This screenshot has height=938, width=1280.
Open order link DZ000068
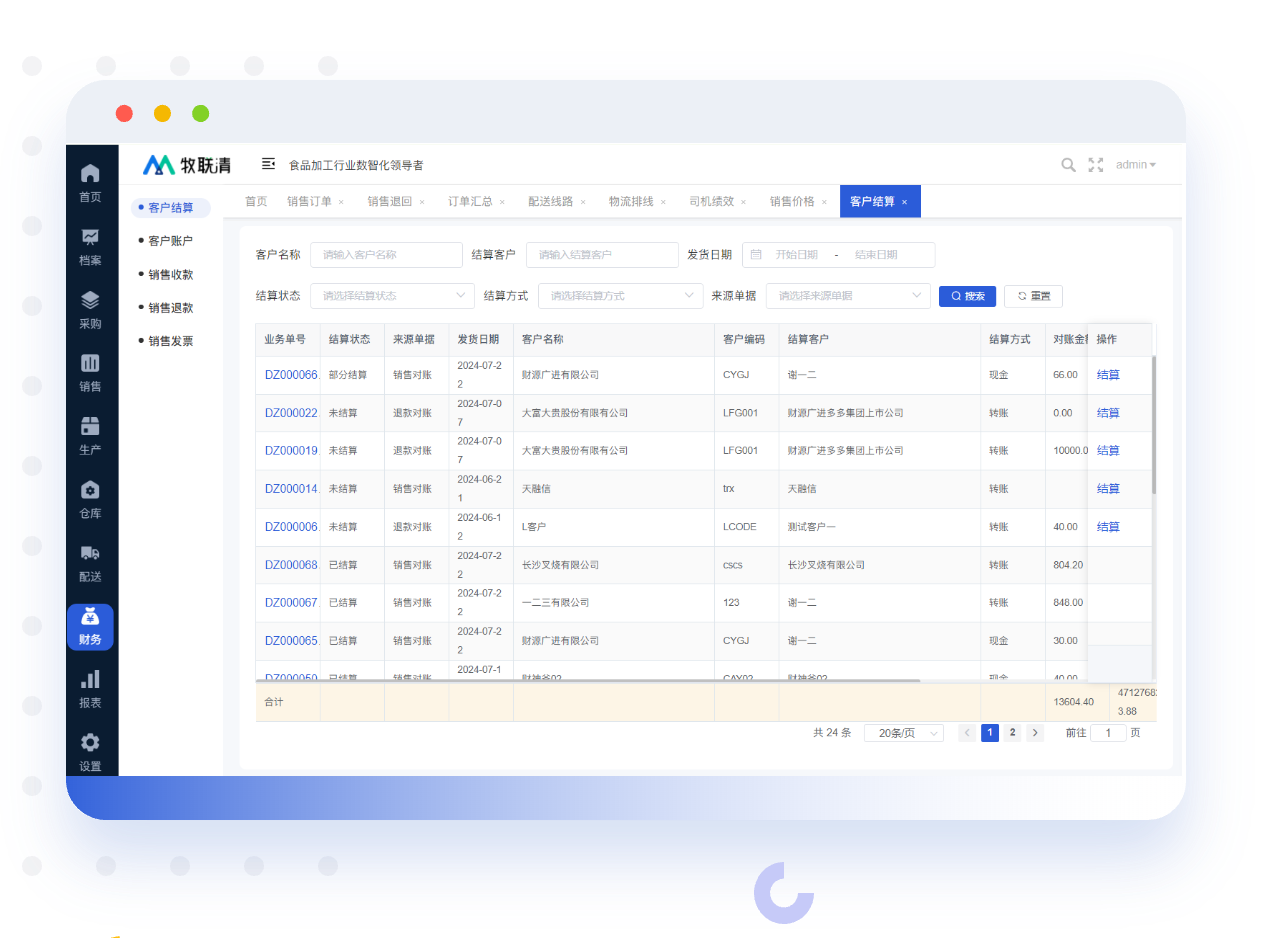291,565
